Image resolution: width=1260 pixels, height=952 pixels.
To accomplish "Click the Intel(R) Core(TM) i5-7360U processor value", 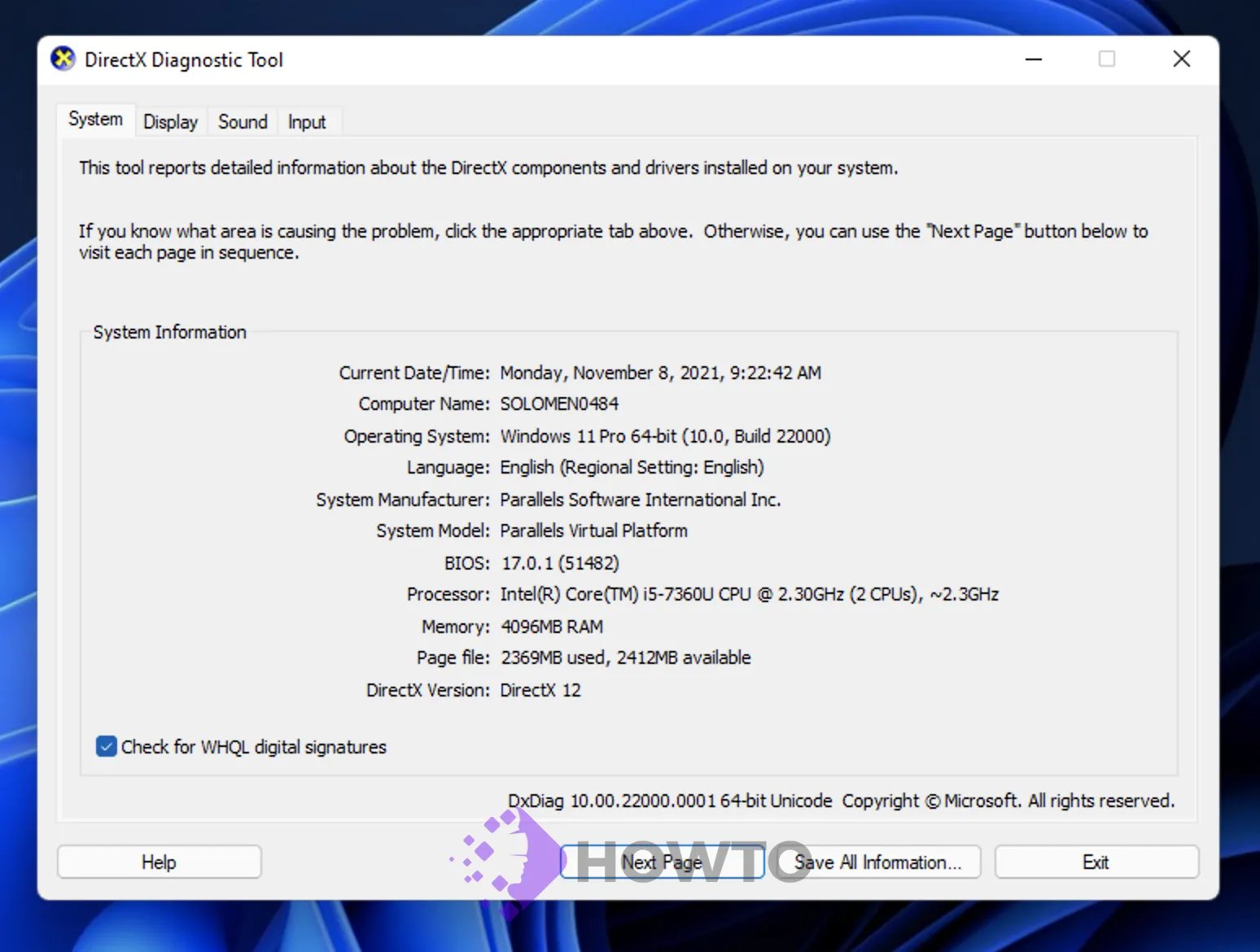I will pos(749,594).
